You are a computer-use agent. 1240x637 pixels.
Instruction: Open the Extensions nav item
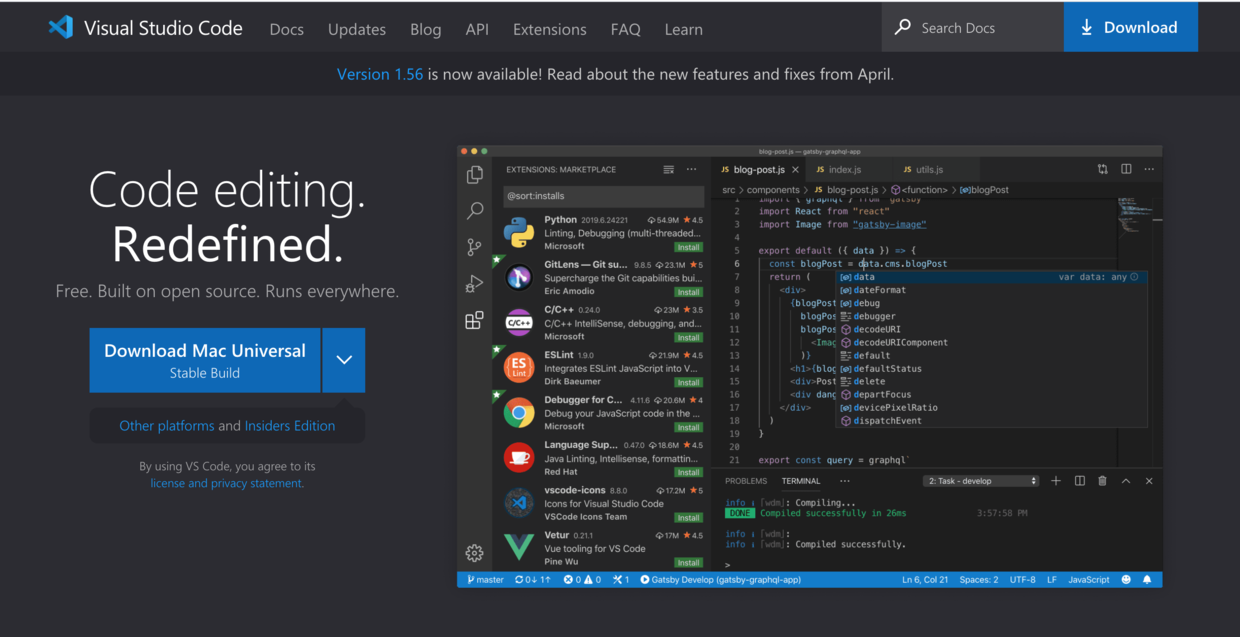coord(550,29)
